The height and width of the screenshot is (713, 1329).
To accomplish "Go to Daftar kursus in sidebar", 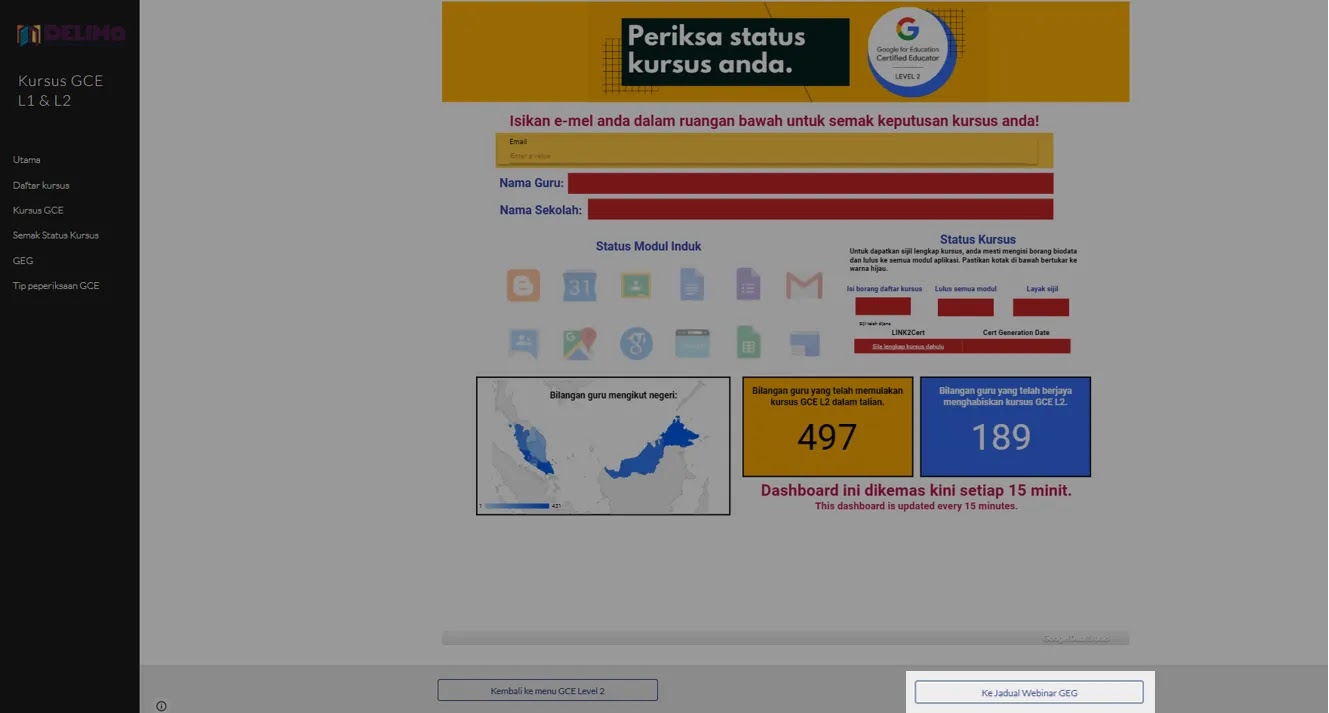I will [x=41, y=185].
